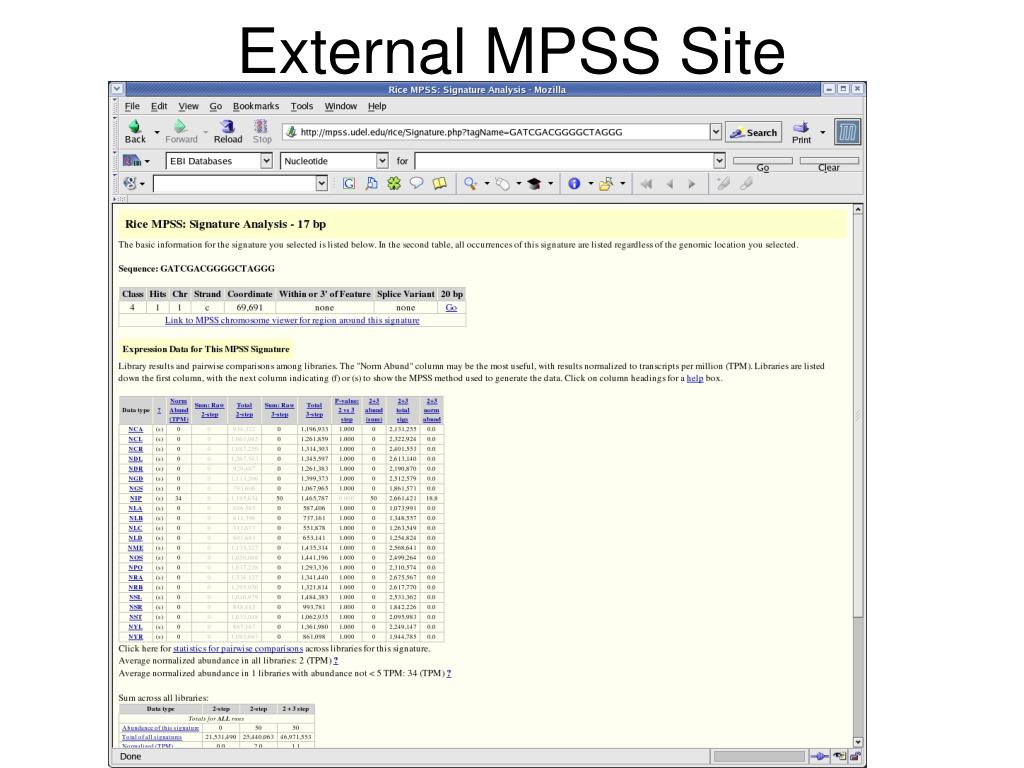Click the Mozilla throbber logo icon
The image size is (1024, 768).
(847, 132)
